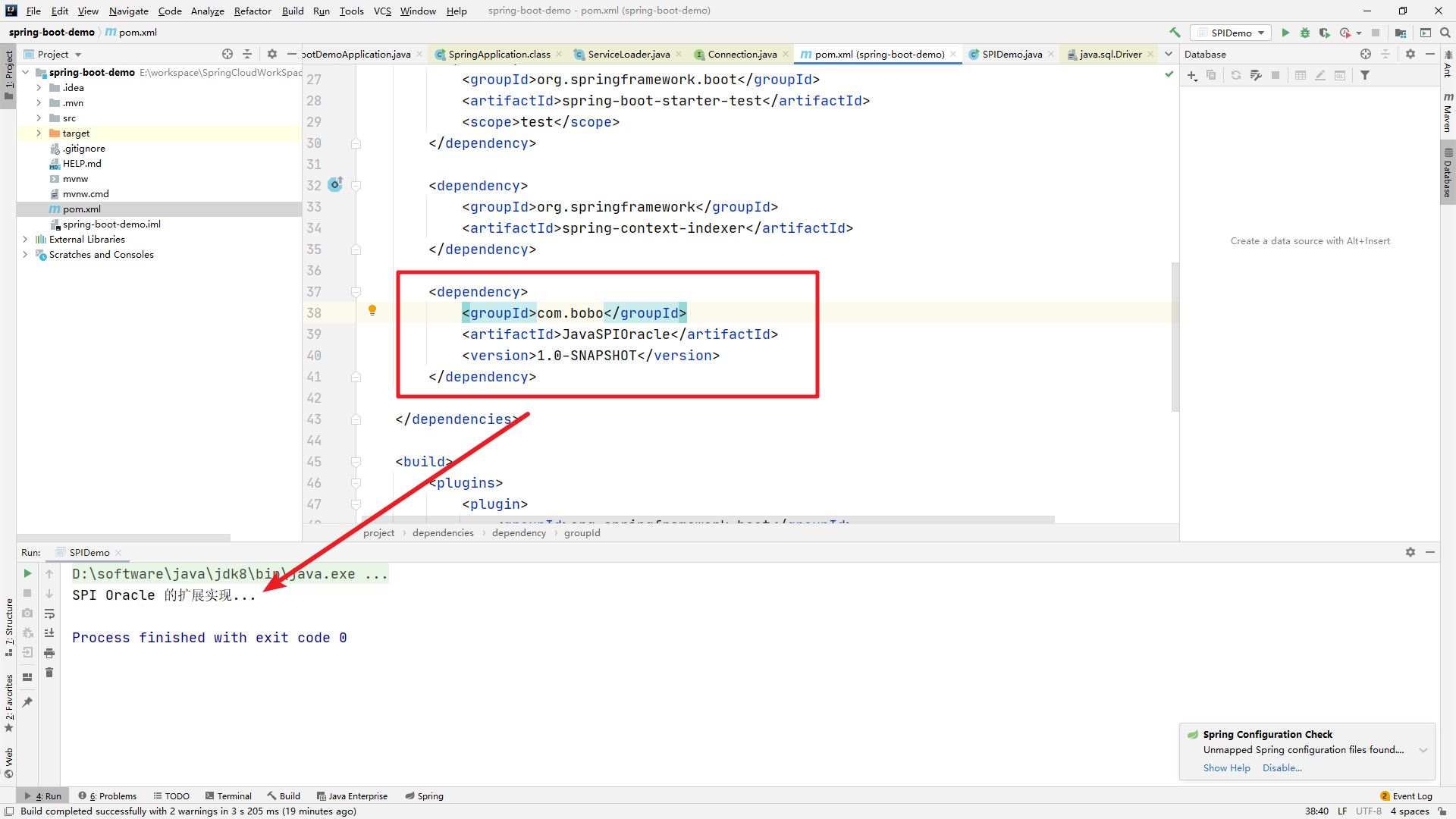This screenshot has width=1456, height=819.
Task: Click the Build project icon
Action: [x=1174, y=33]
